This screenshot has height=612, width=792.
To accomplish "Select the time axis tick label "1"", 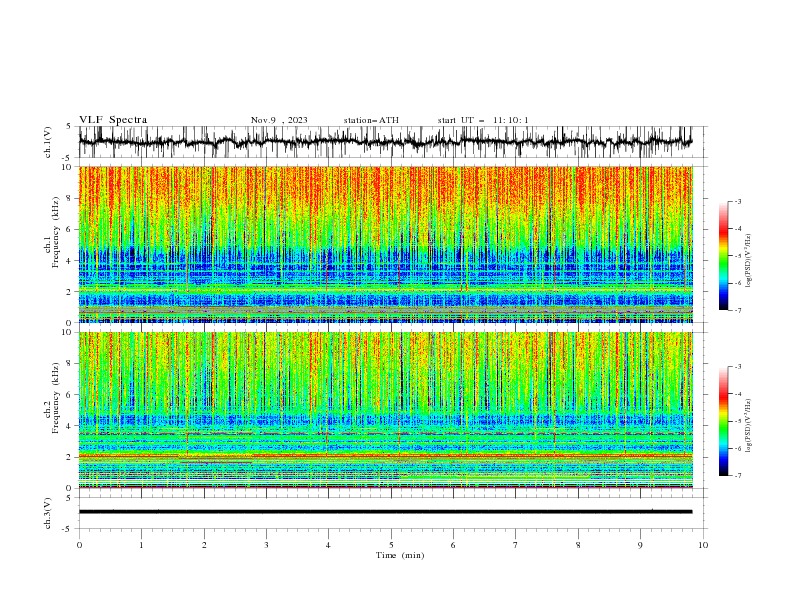I will pyautogui.click(x=141, y=545).
